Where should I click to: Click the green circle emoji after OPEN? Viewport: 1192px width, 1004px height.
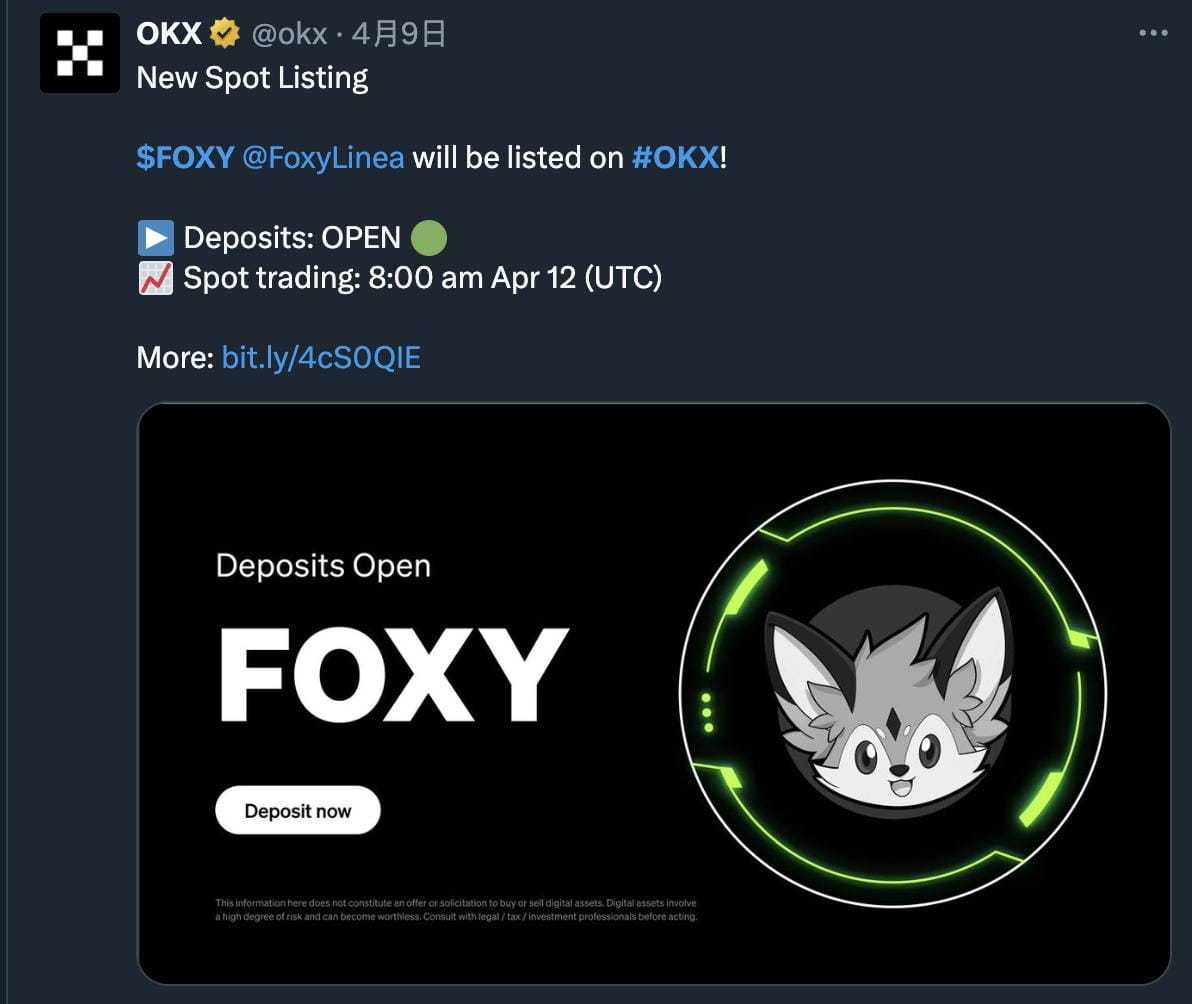[x=429, y=238]
